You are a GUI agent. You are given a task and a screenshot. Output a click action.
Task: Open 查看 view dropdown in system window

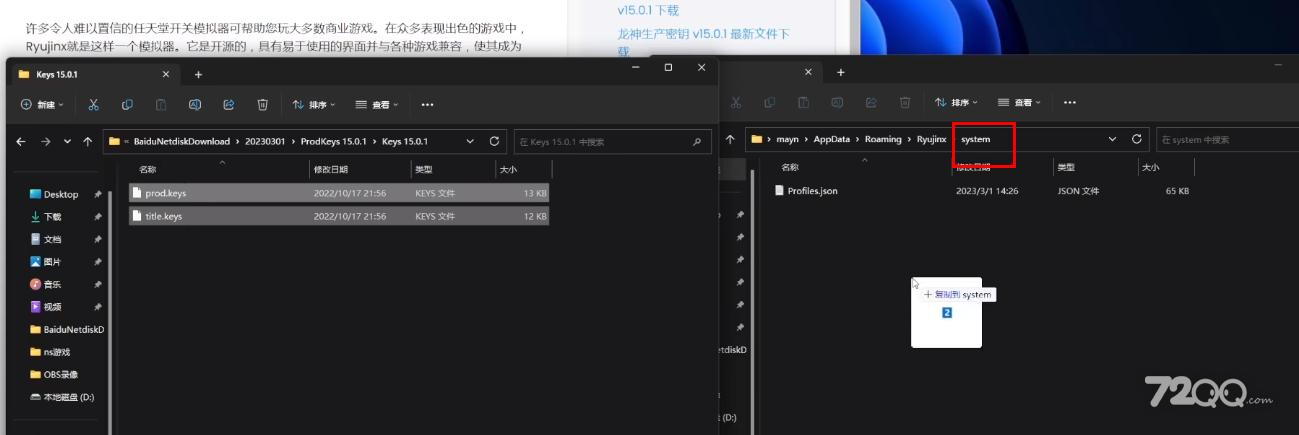pyautogui.click(x=1019, y=102)
